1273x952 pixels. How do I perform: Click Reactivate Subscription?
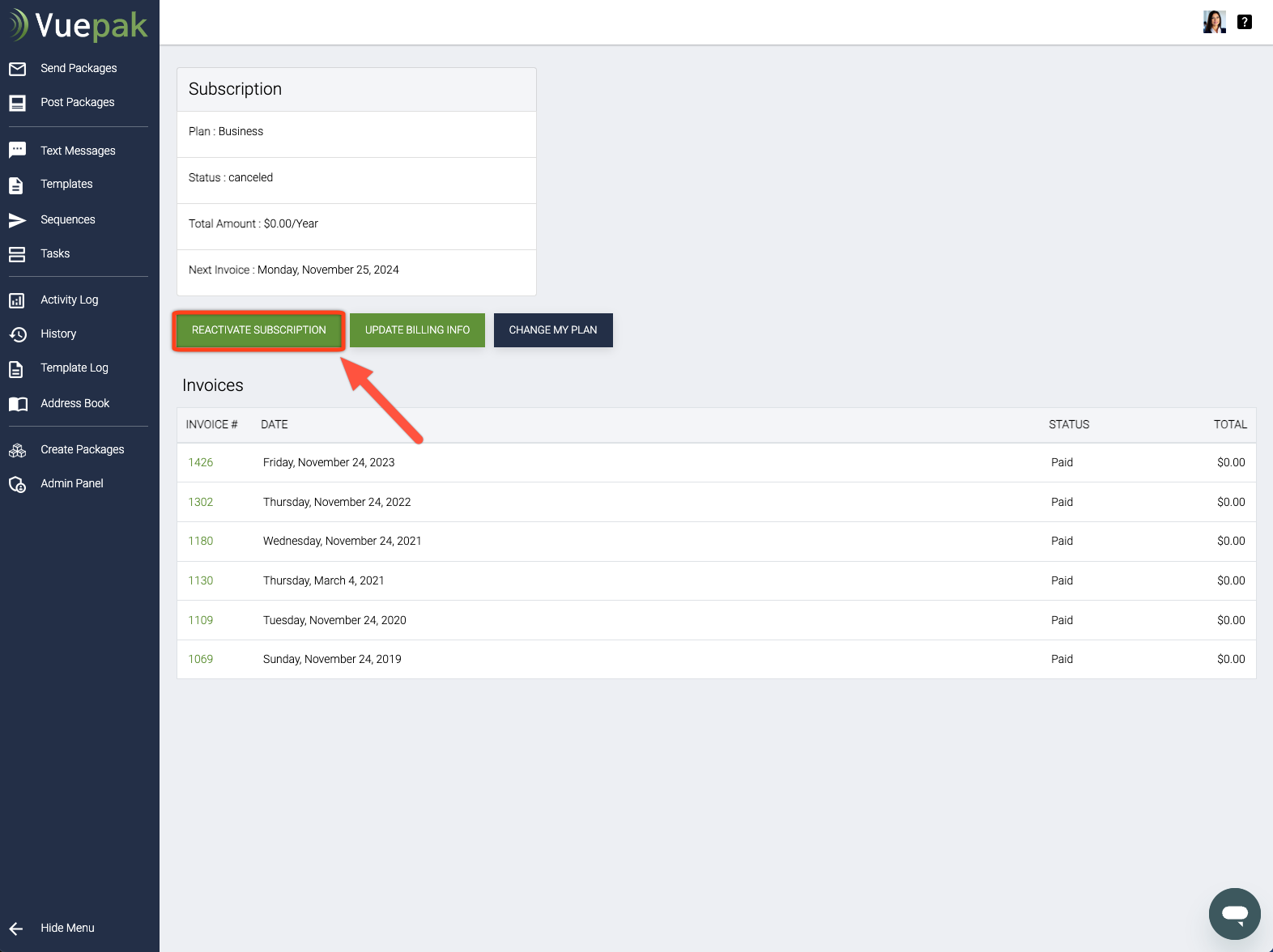pyautogui.click(x=258, y=329)
